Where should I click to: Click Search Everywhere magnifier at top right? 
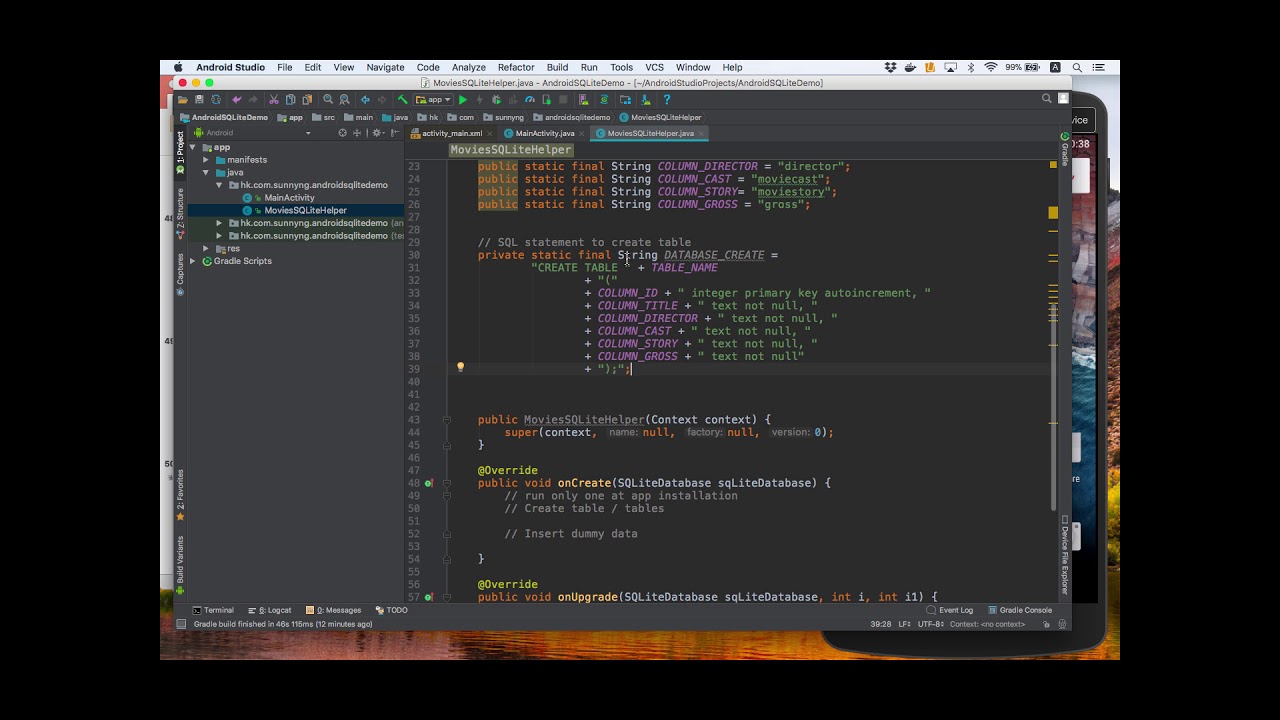[x=1047, y=99]
